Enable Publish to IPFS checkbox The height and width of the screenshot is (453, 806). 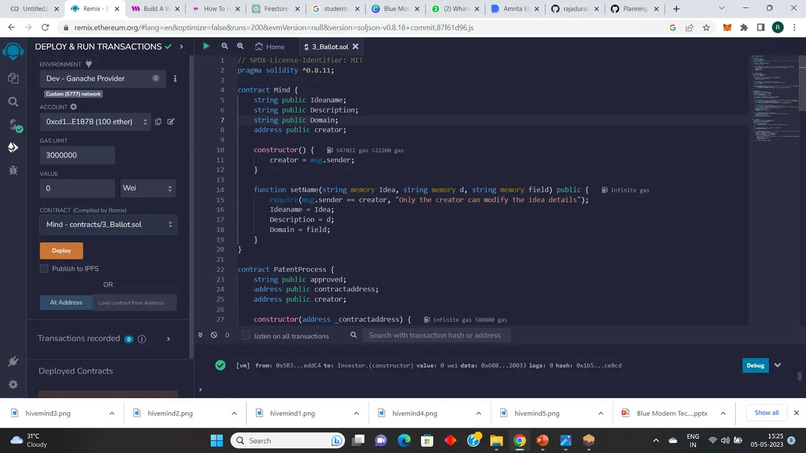tap(44, 268)
